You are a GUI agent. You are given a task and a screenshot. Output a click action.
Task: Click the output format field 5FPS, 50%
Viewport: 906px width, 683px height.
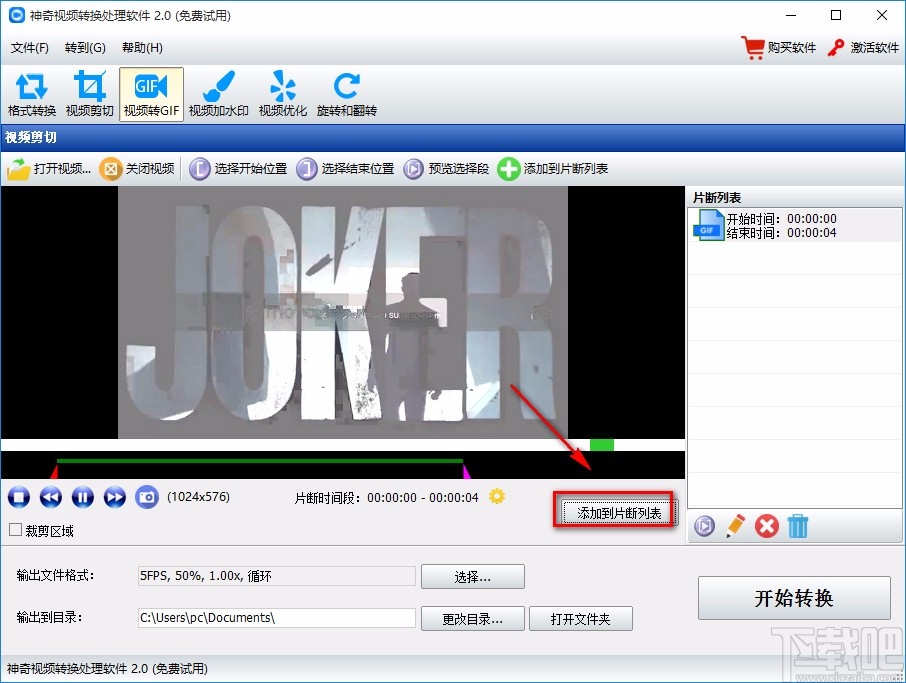coord(276,576)
